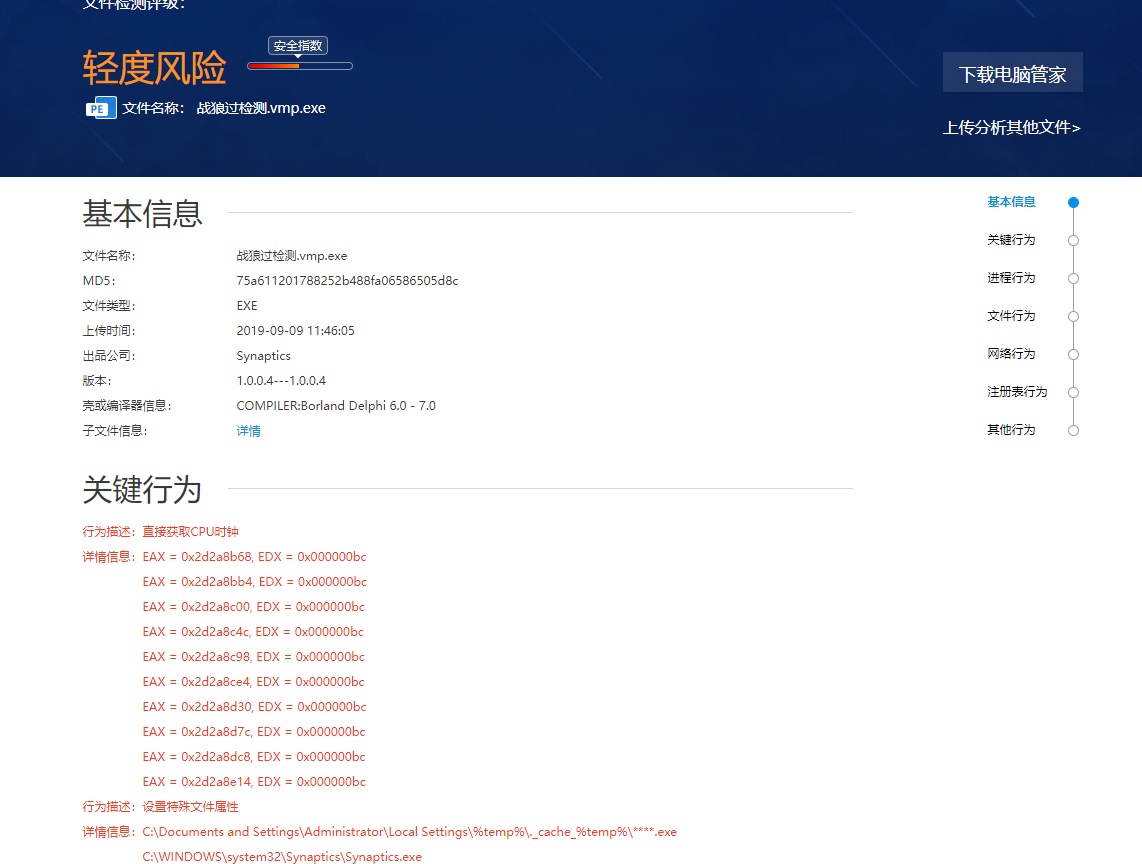Click line EAX = 0x2d2a8d30
Viewport: 1142px width, 864px height.
tap(254, 707)
